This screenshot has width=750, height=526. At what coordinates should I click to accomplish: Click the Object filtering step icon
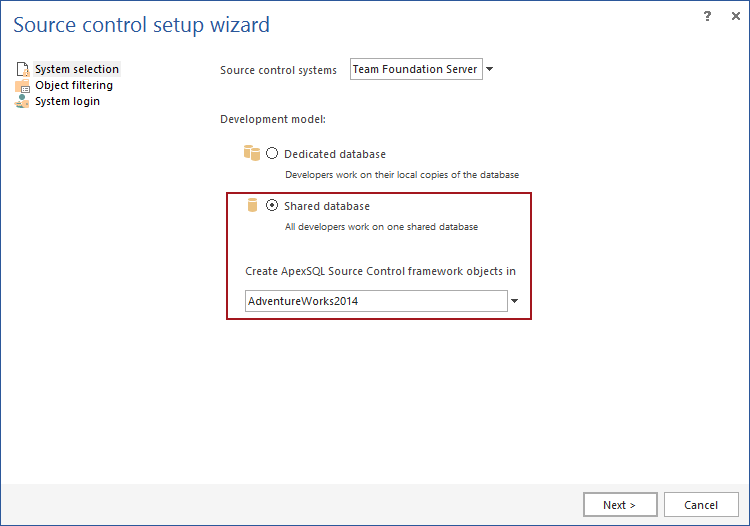(22, 85)
